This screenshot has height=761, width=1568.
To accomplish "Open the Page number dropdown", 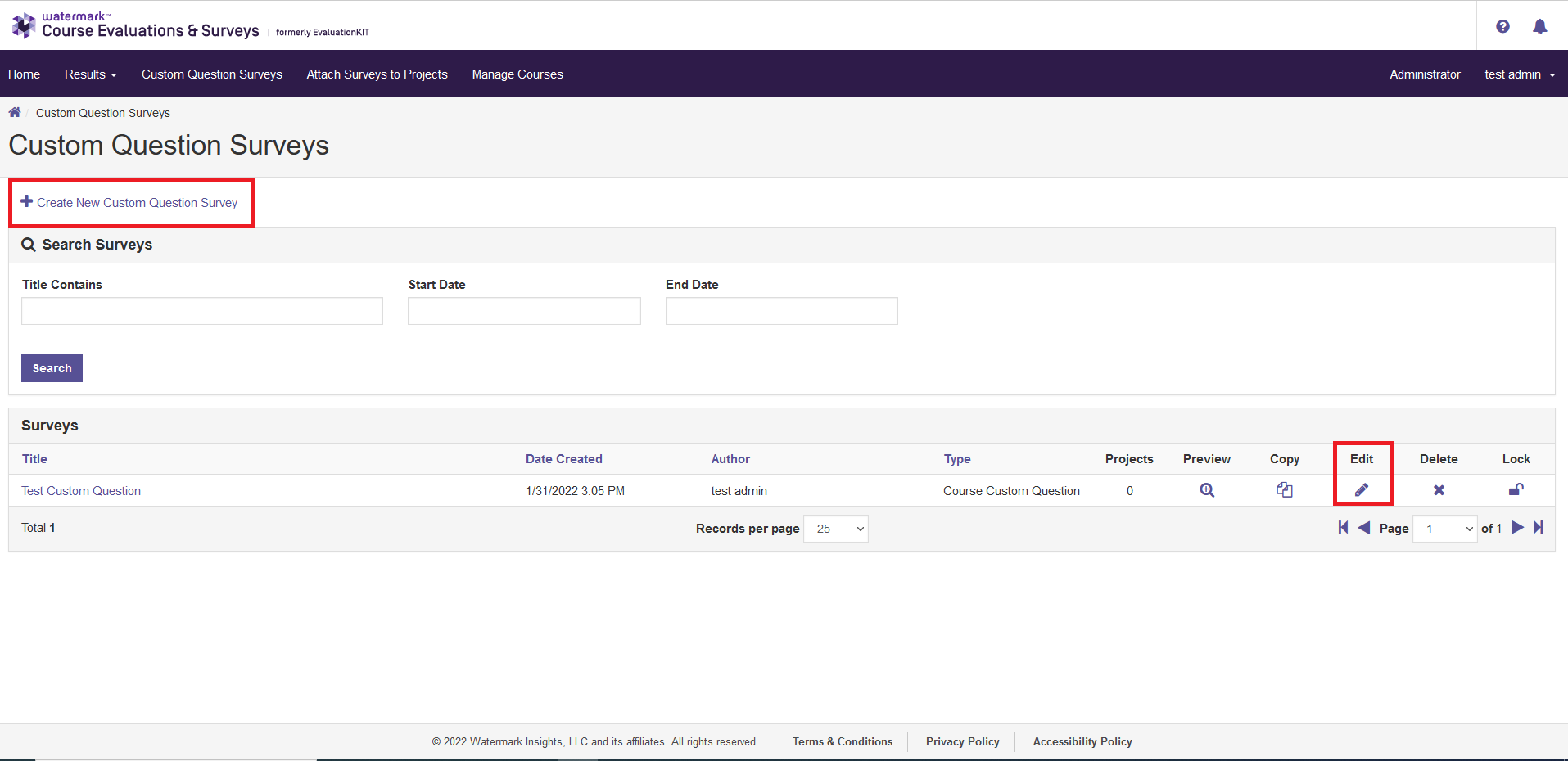I will click(x=1444, y=529).
